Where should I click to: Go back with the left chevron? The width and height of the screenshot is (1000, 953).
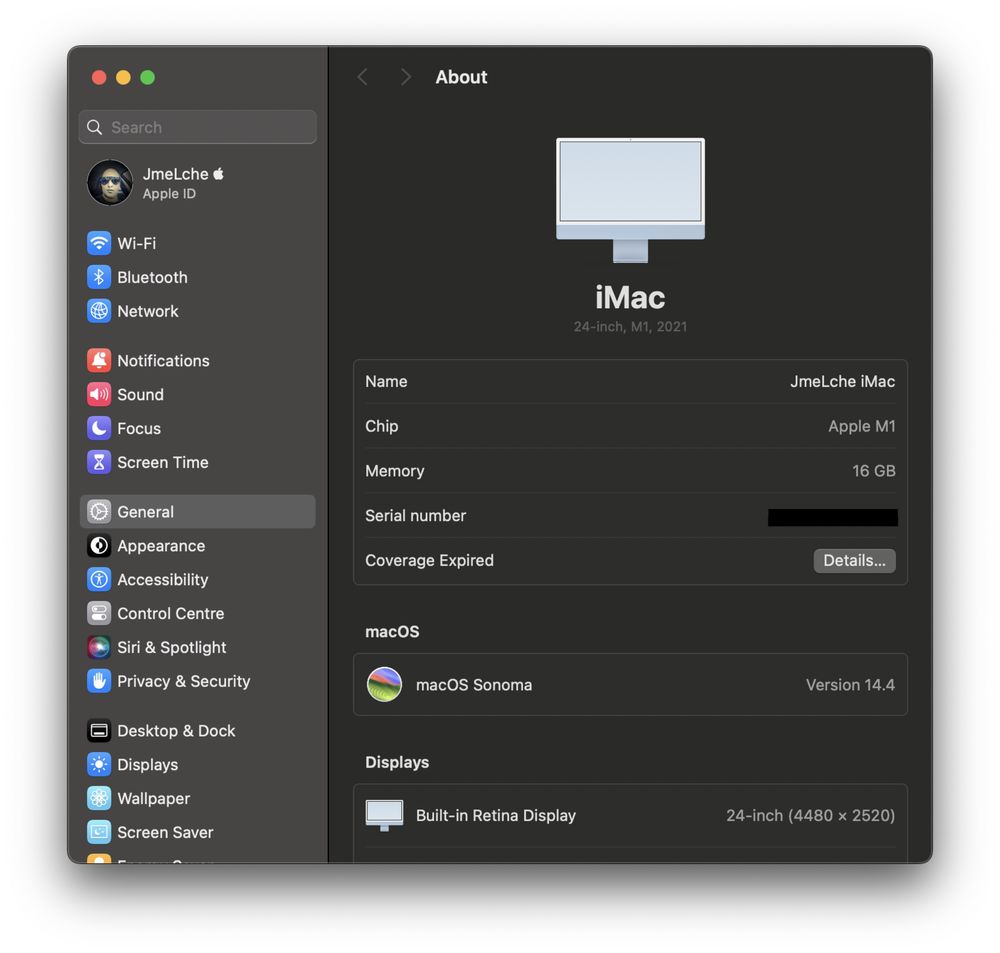(x=362, y=77)
